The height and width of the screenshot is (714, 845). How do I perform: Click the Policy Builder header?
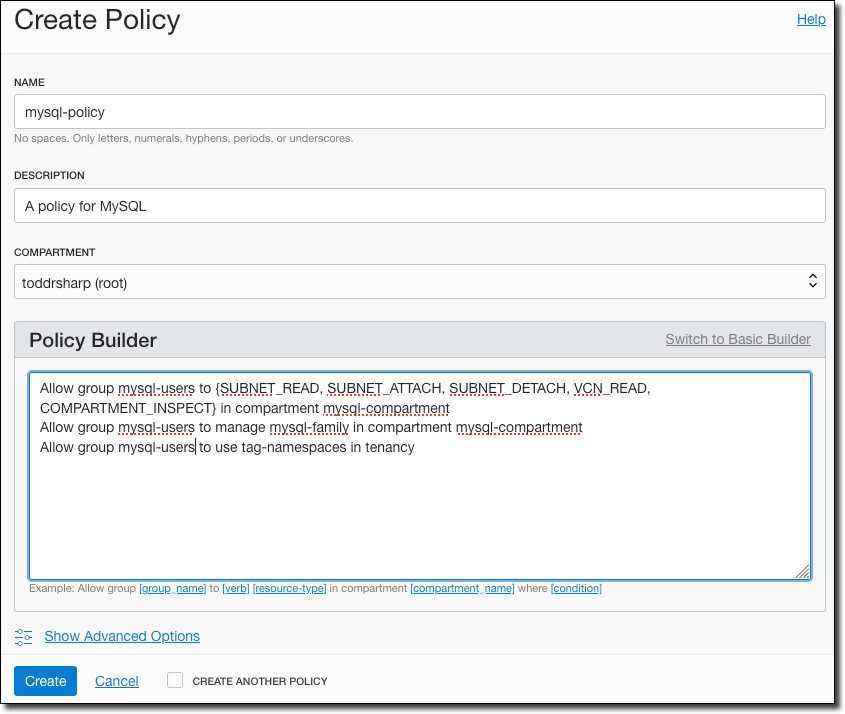tap(93, 340)
